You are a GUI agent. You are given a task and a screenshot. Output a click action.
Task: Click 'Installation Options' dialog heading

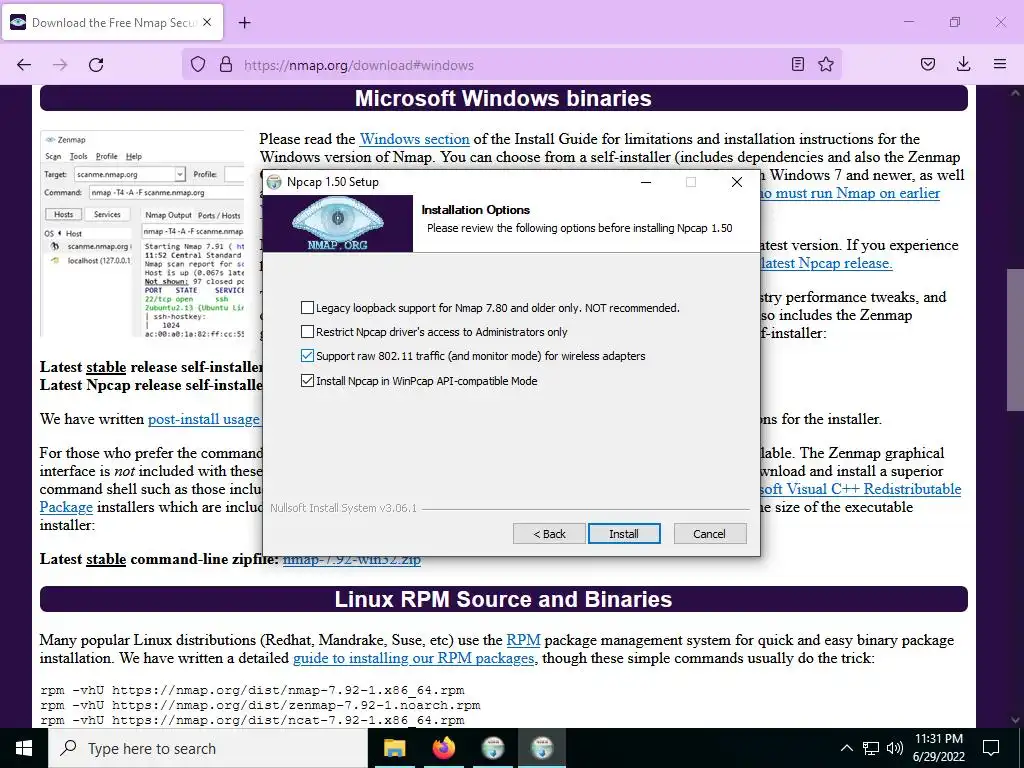(x=475, y=210)
